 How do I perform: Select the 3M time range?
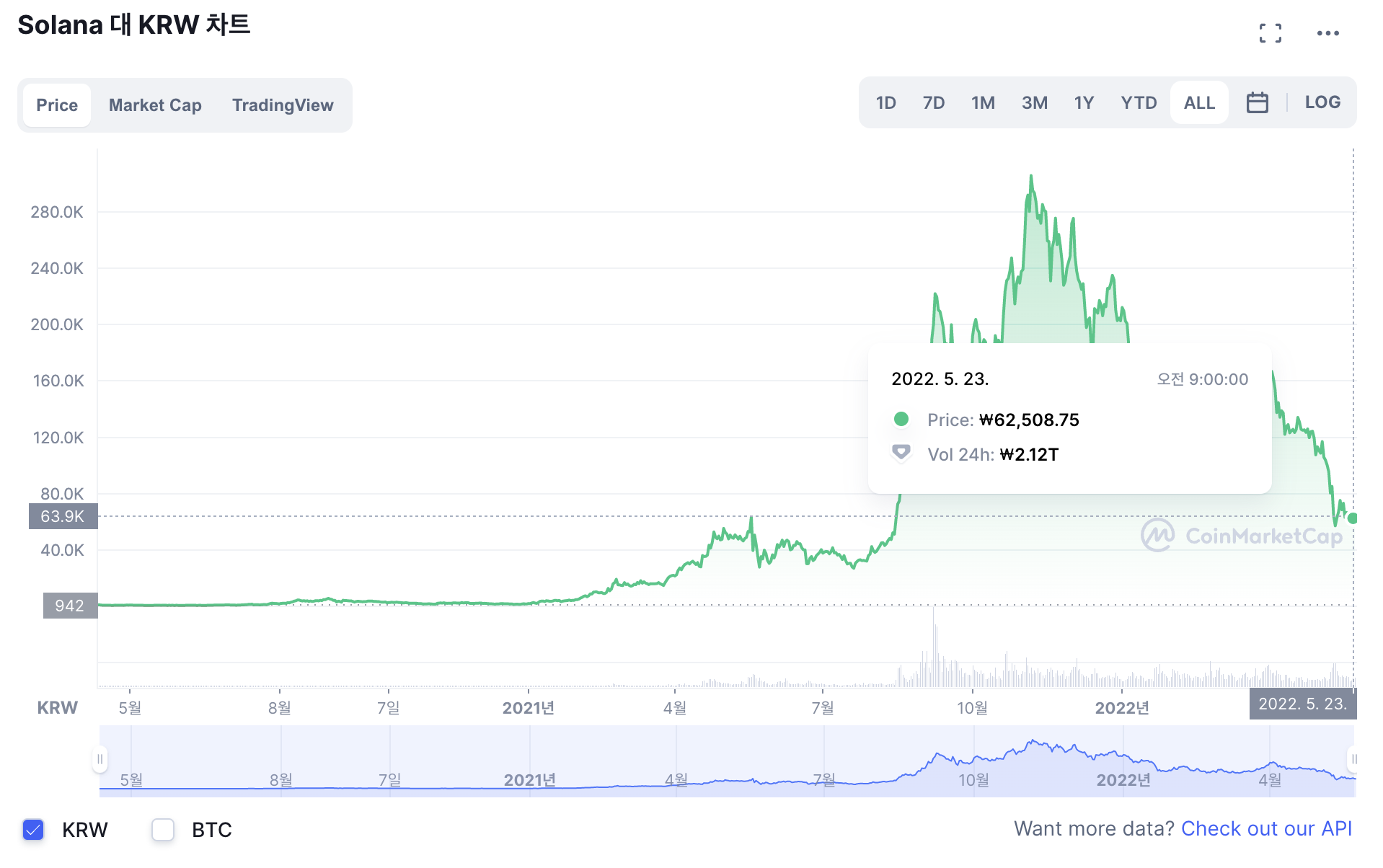[1035, 102]
